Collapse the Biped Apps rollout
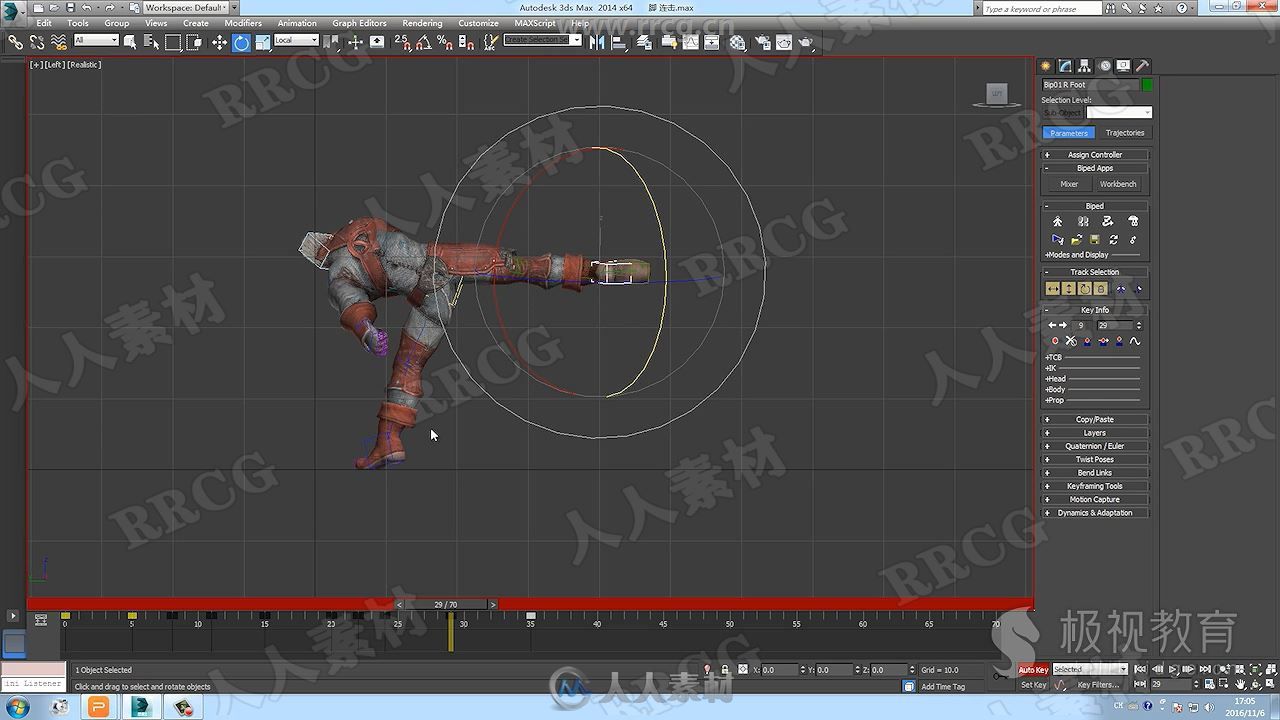1280x720 pixels. point(1095,168)
